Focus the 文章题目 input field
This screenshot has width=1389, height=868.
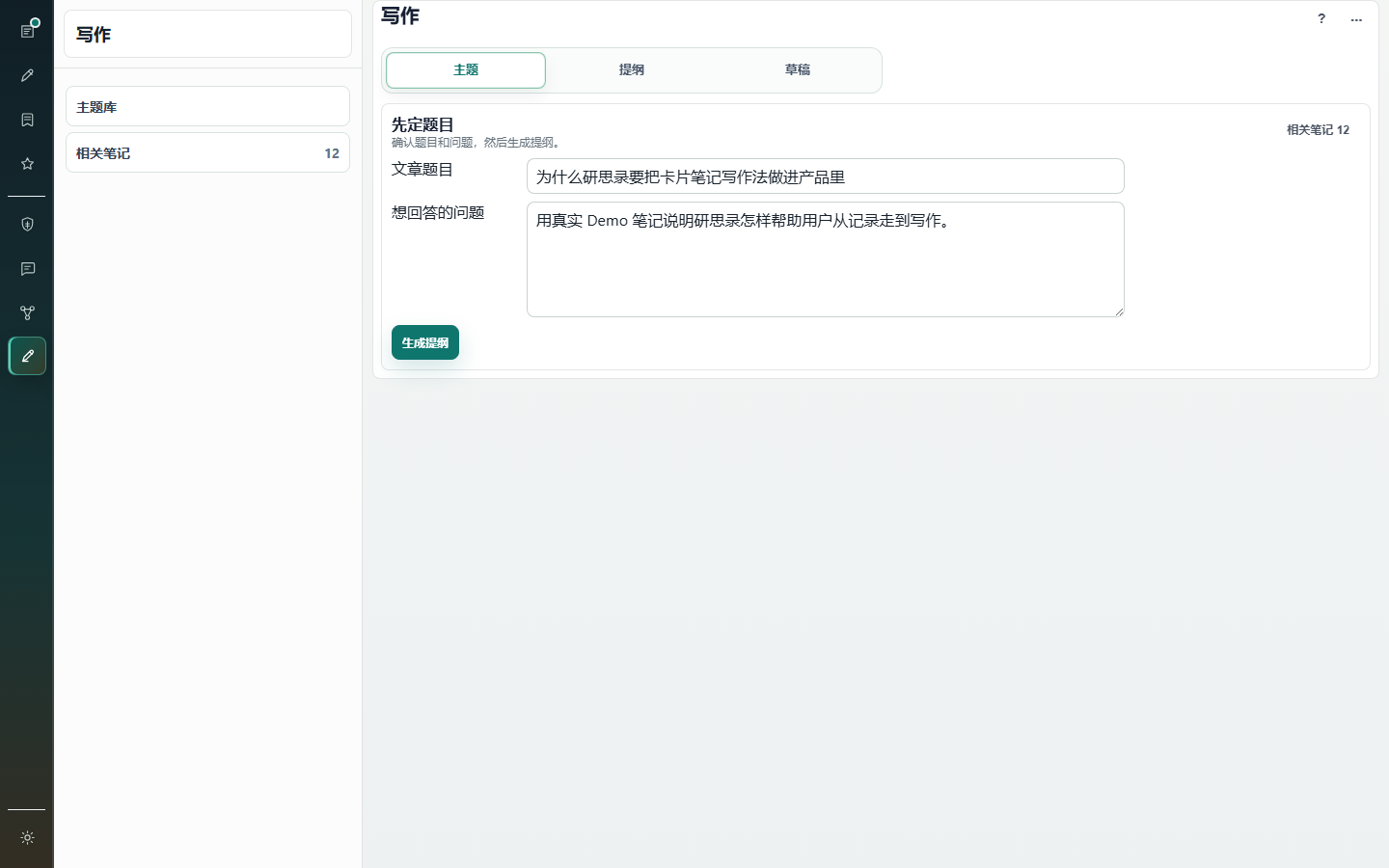[826, 176]
